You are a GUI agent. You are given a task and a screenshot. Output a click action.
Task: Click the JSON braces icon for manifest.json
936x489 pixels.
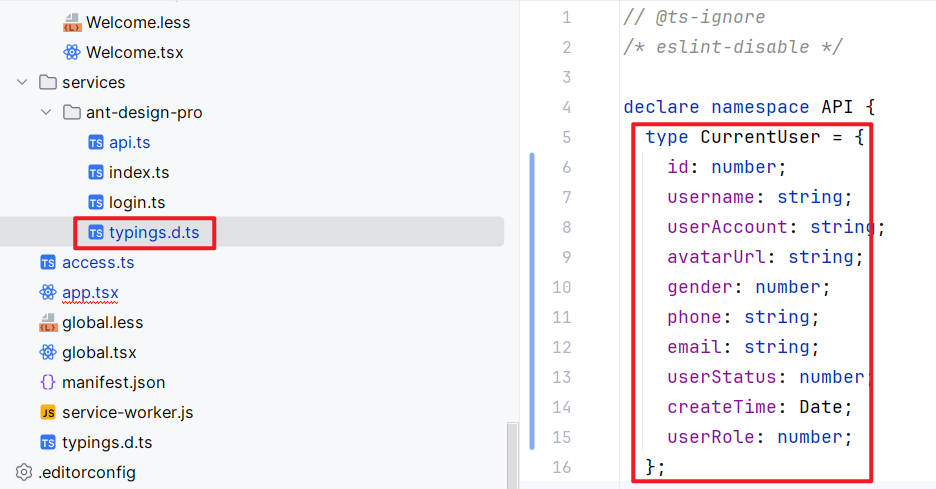point(48,382)
